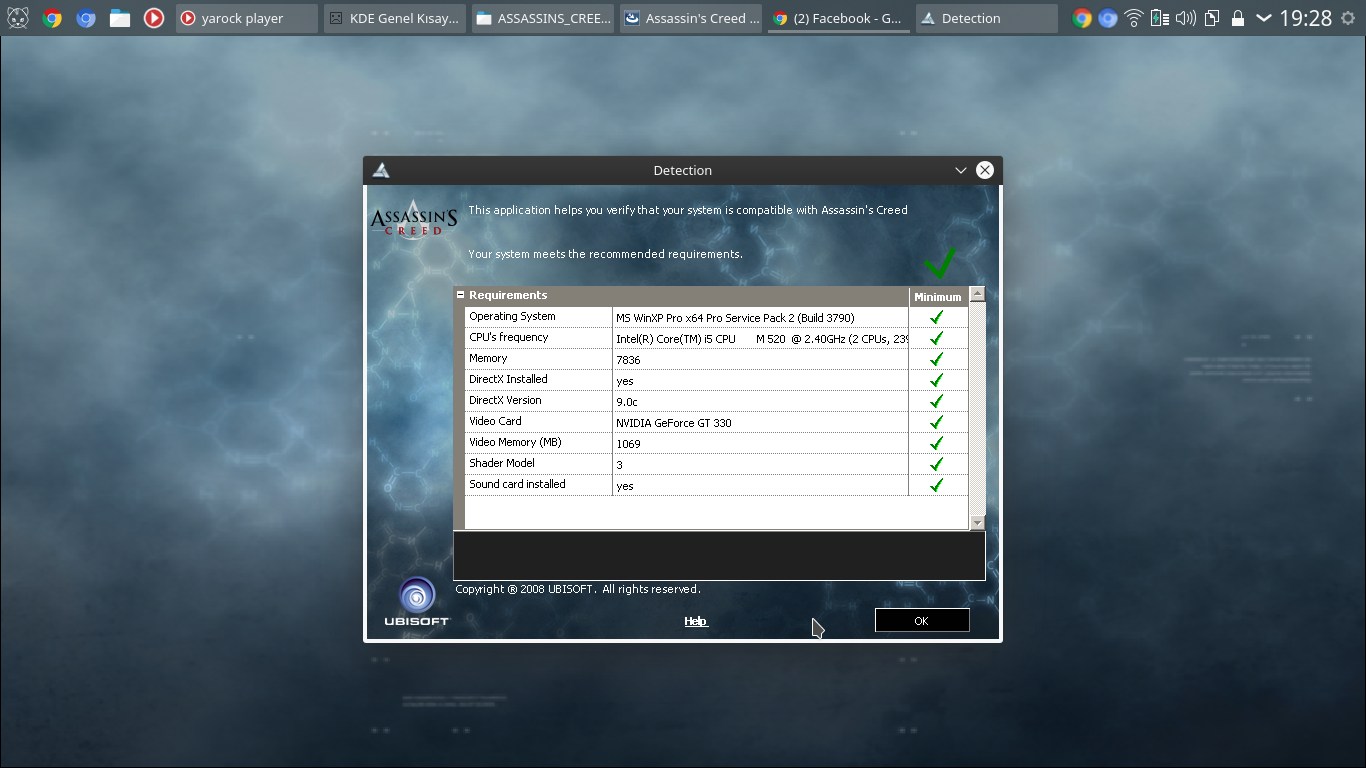Expand hidden system tray icons arrow
Screen dimensions: 1366x768
tap(1264, 18)
